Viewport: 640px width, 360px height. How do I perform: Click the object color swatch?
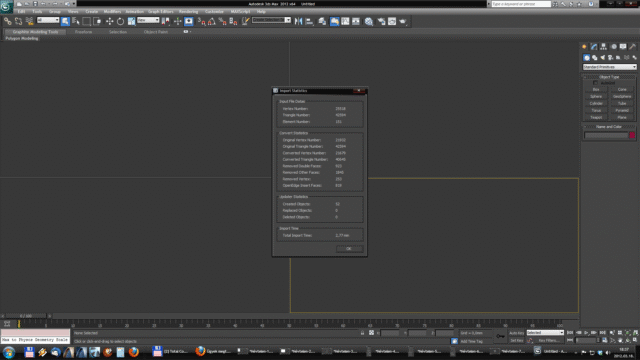tap(632, 135)
